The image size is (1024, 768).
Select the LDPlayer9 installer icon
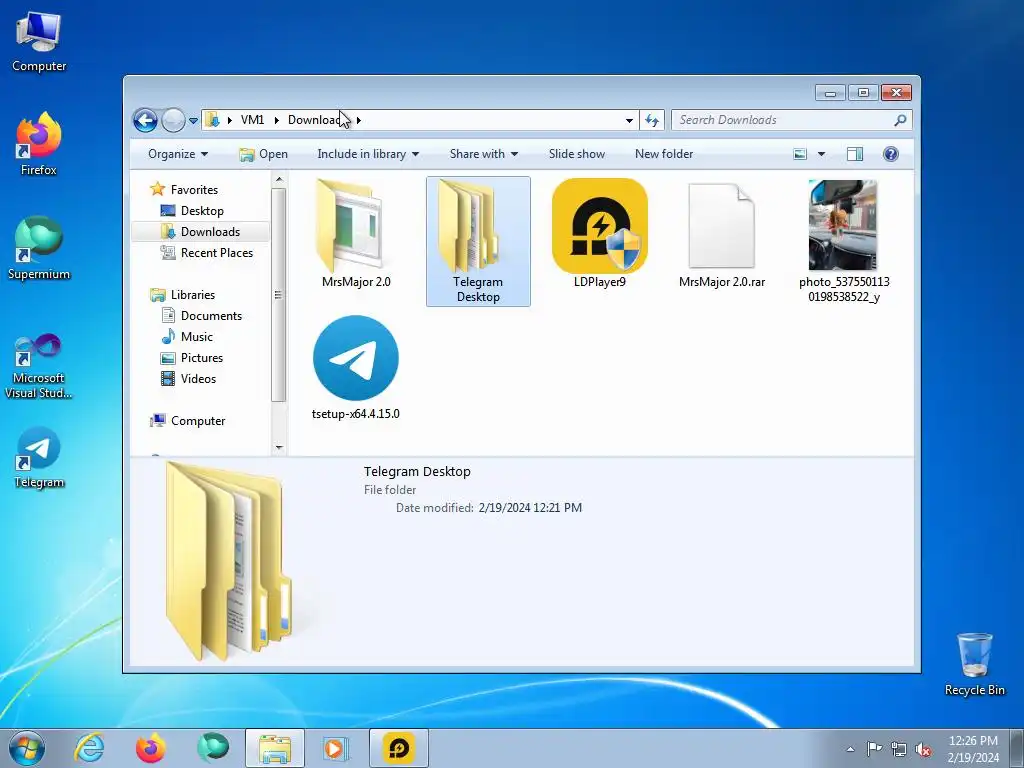coord(600,227)
